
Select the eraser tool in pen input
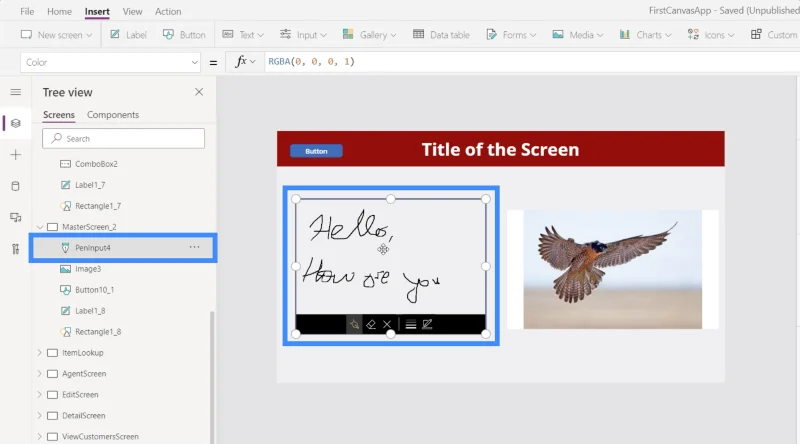[371, 324]
